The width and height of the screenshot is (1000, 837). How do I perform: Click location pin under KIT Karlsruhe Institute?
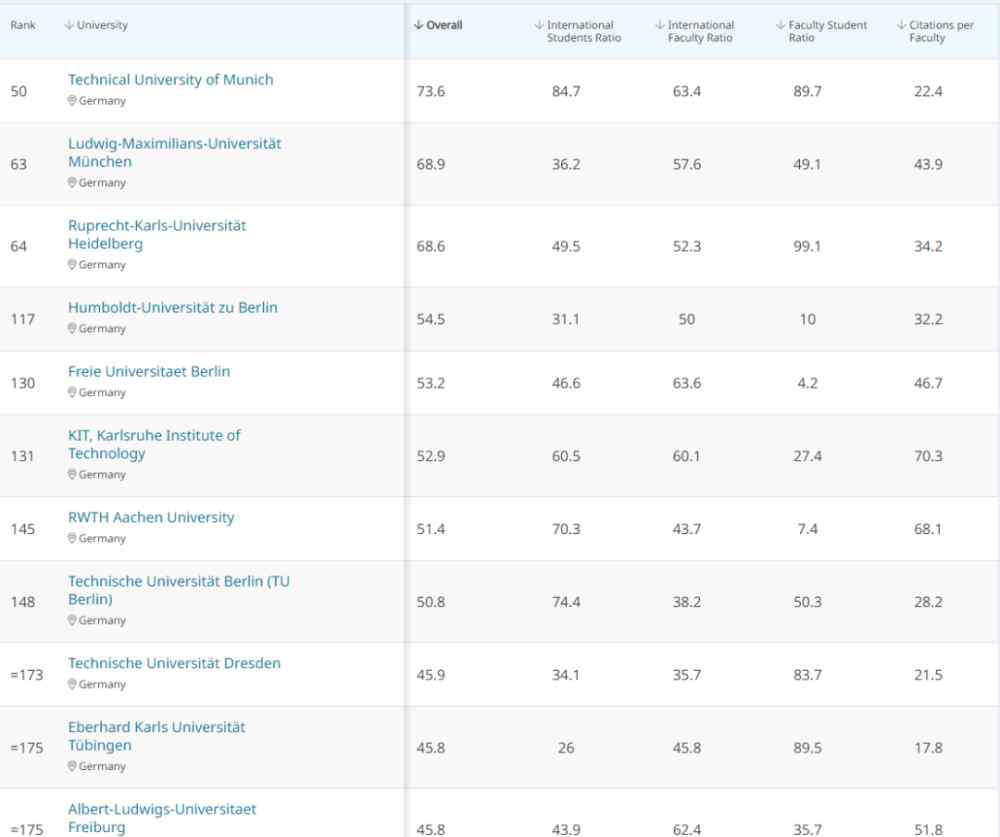click(72, 475)
